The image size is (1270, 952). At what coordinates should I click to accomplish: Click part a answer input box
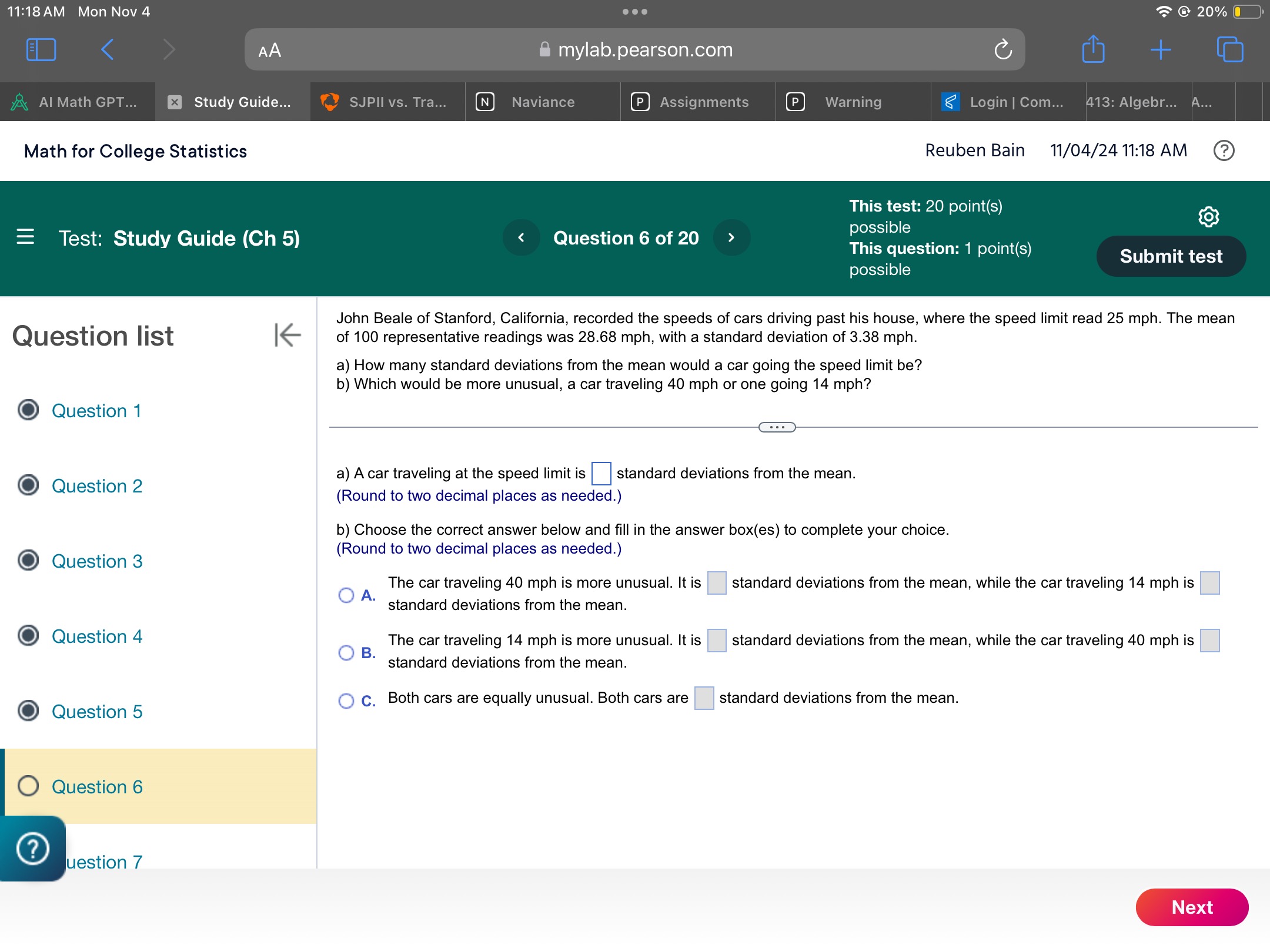point(601,474)
